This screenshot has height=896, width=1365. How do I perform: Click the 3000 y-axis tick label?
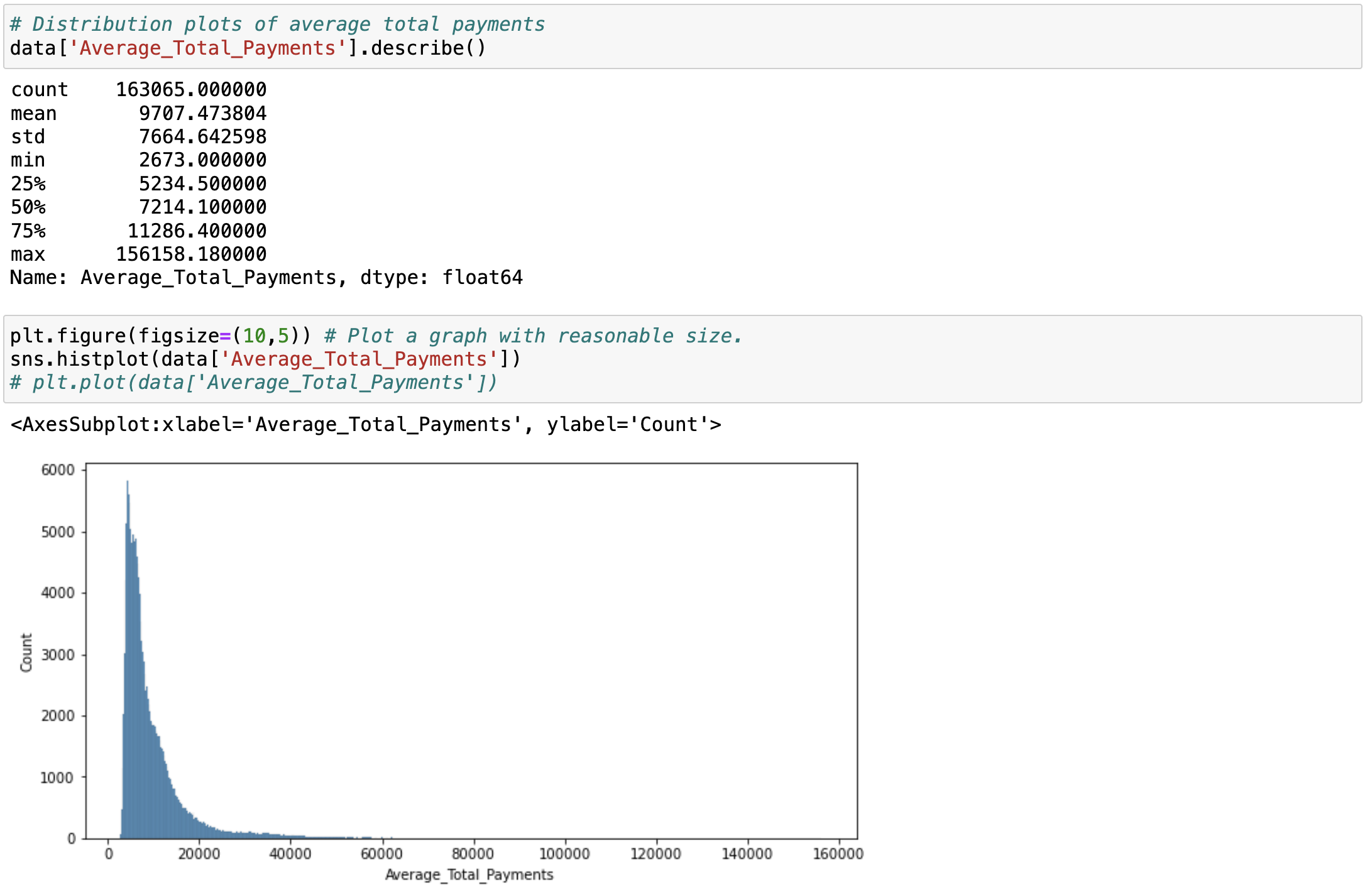[x=58, y=655]
